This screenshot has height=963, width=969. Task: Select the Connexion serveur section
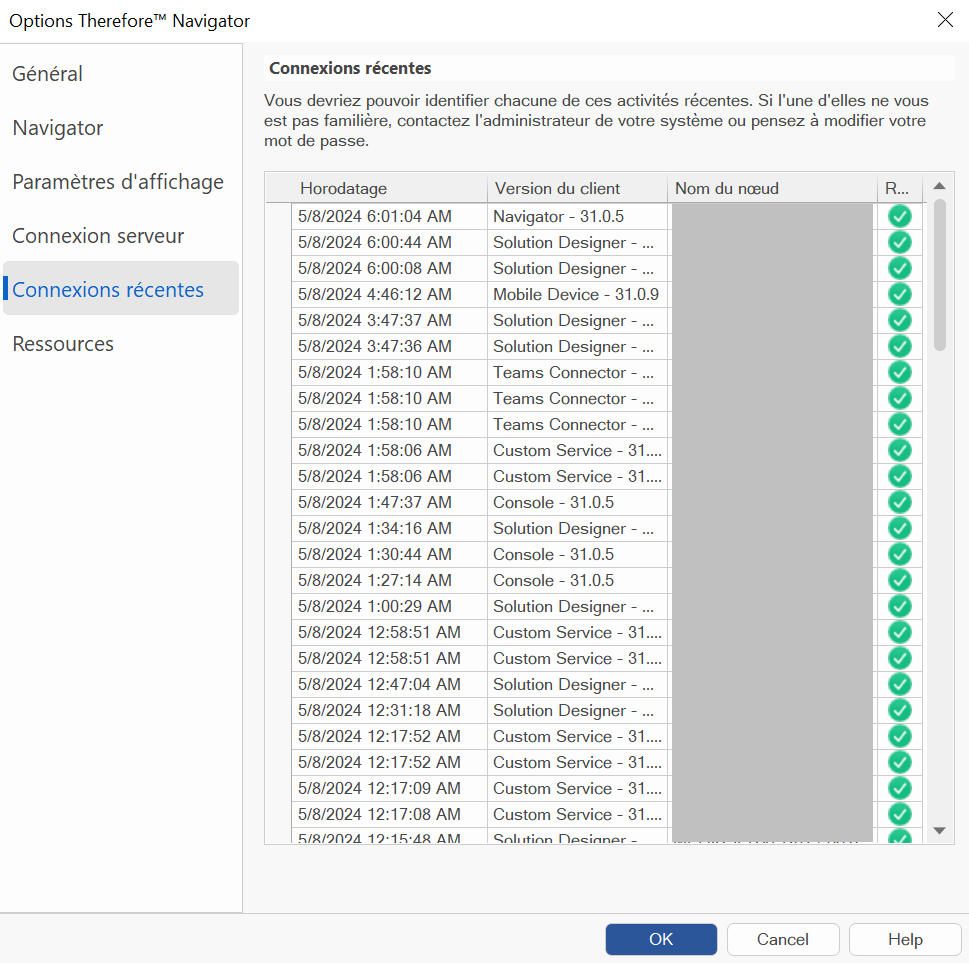(97, 236)
